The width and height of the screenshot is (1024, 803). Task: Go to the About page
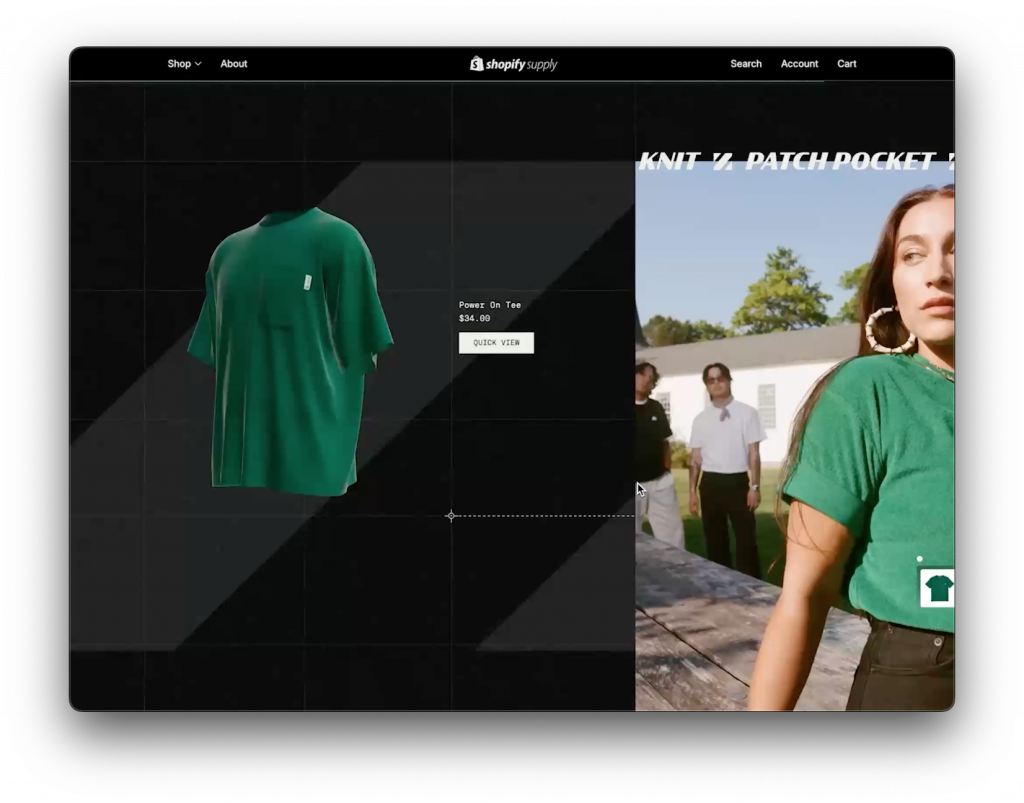pos(234,64)
